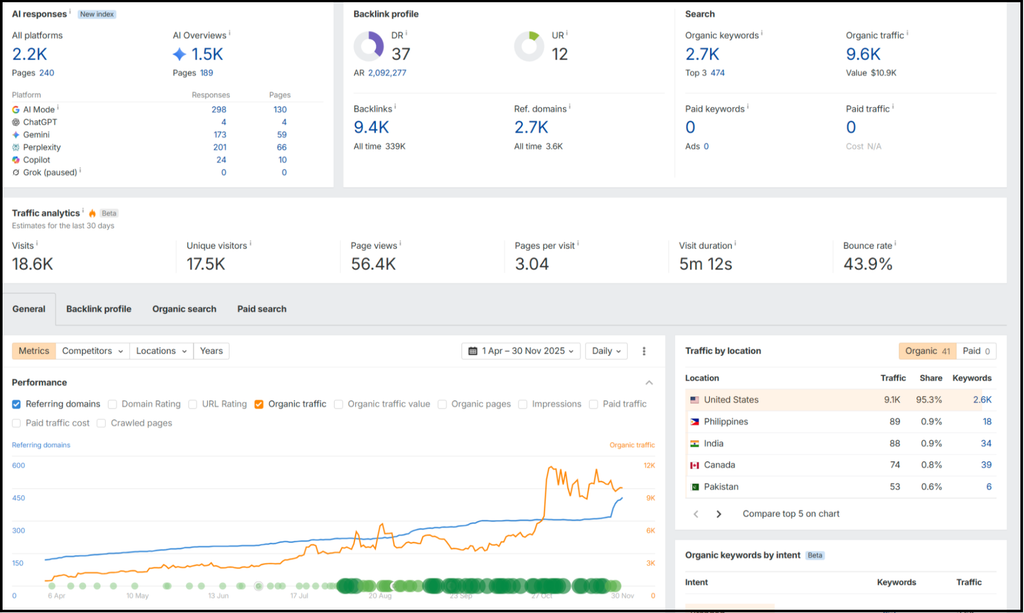The image size is (1024, 613).
Task: Switch to the Paid search tab
Action: click(262, 309)
